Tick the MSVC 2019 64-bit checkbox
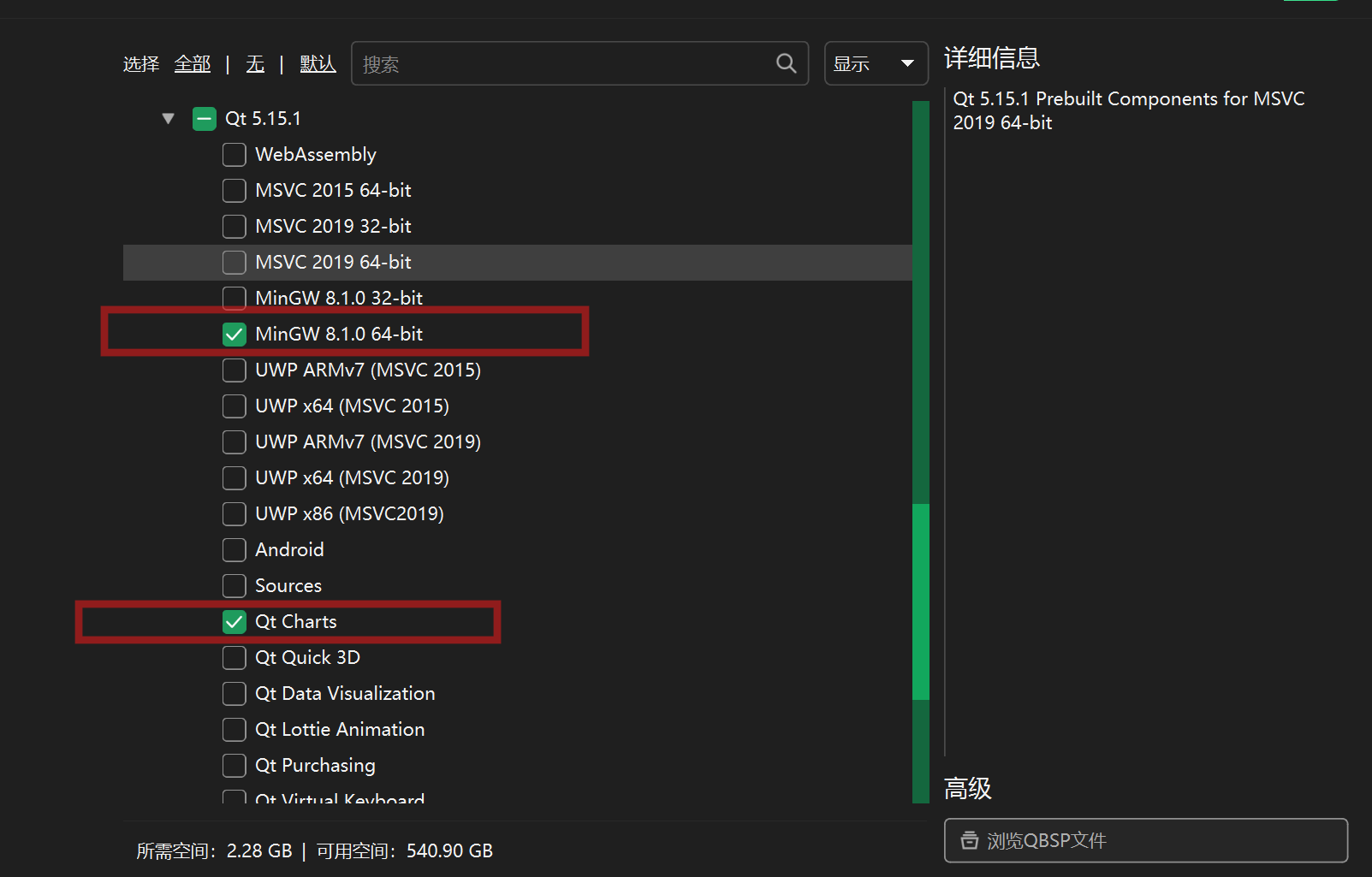The height and width of the screenshot is (877, 1372). [x=234, y=263]
